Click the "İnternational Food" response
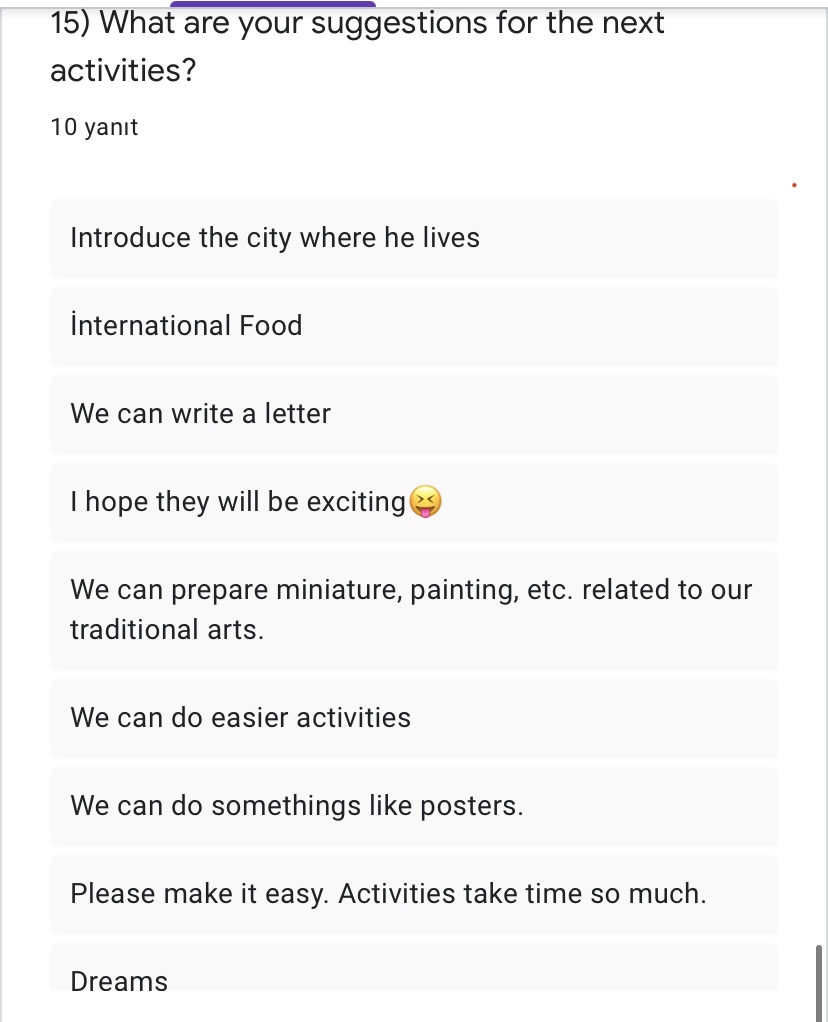Viewport: 828px width, 1022px height. [186, 326]
